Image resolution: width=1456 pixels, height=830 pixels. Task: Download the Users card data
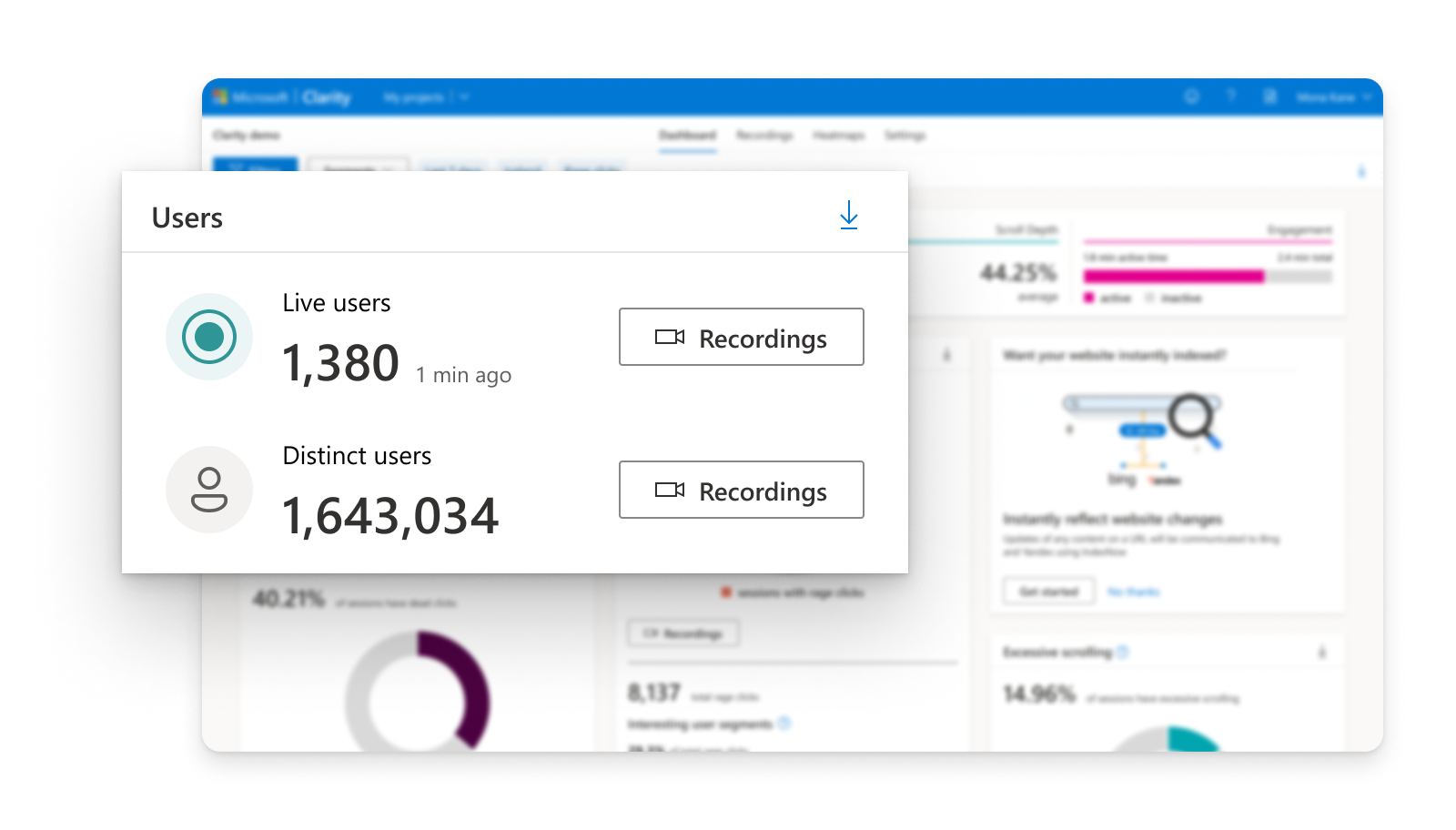[848, 216]
